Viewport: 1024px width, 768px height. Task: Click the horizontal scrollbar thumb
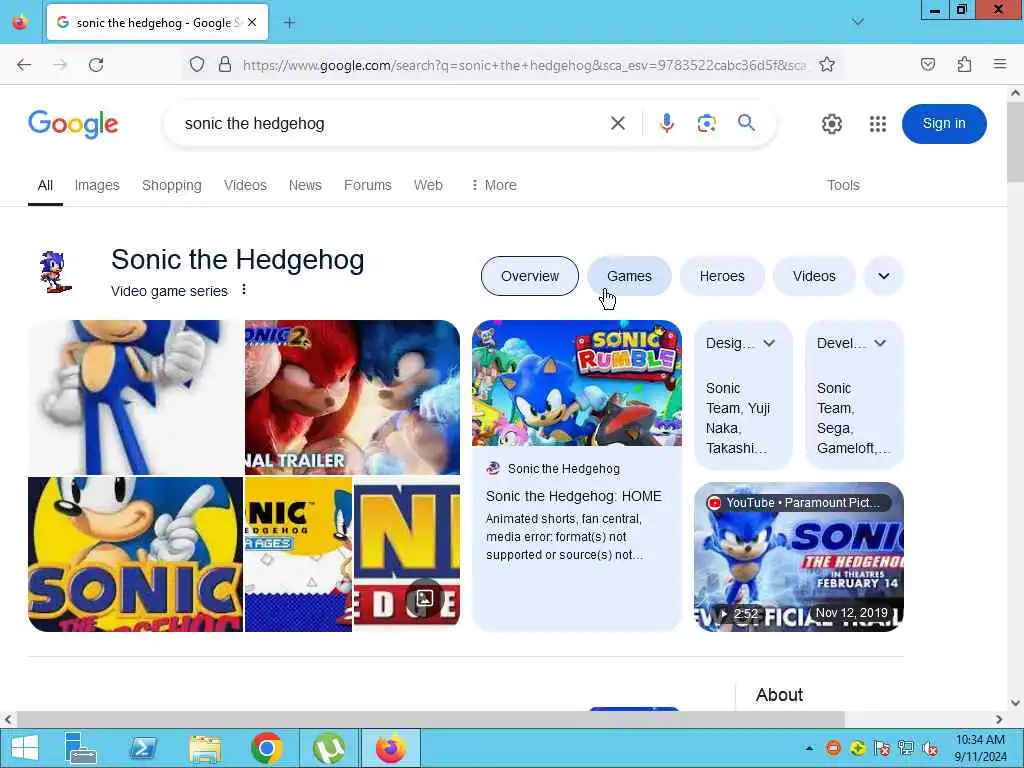(431, 719)
